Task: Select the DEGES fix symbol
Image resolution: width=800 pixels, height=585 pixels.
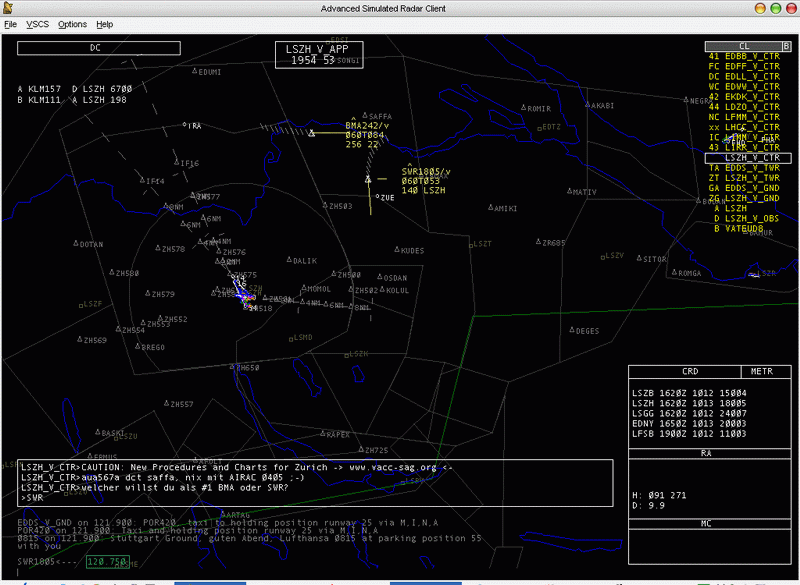Action: (571, 330)
